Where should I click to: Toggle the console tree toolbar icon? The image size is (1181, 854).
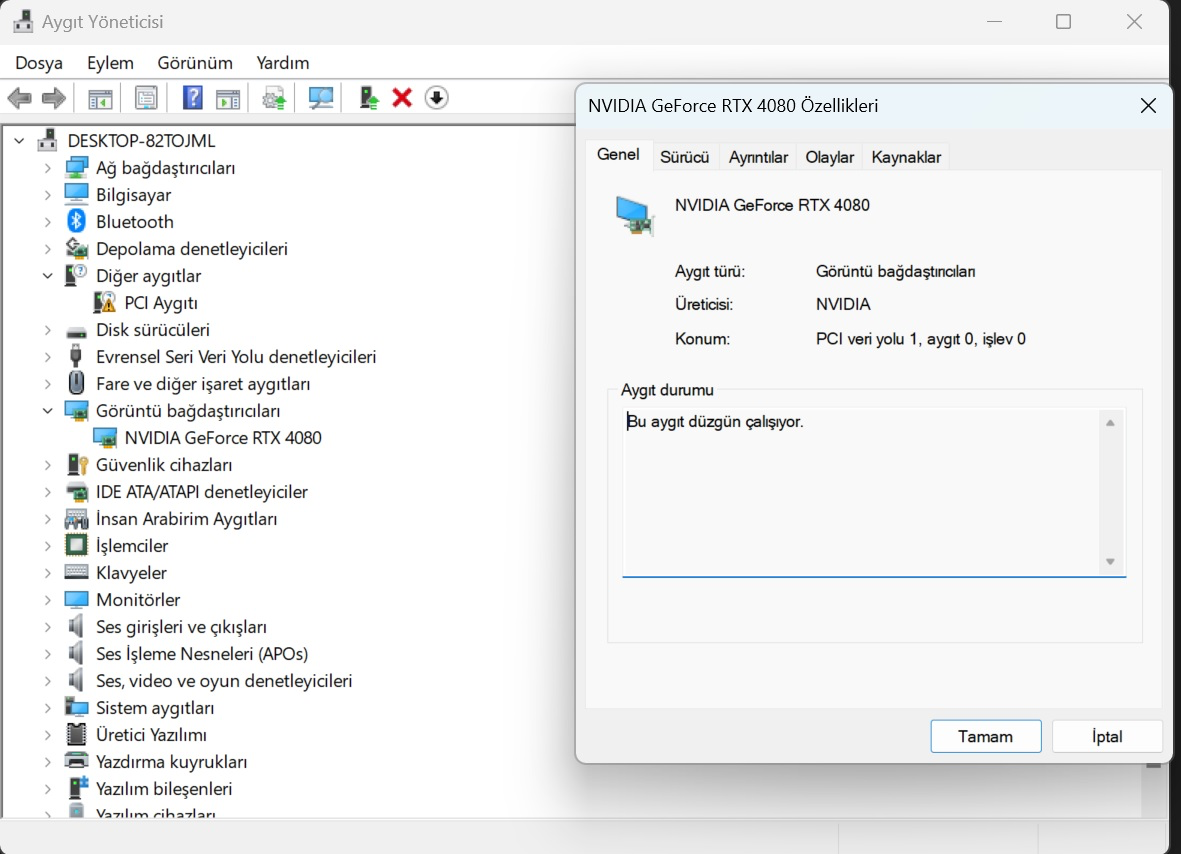tap(100, 98)
